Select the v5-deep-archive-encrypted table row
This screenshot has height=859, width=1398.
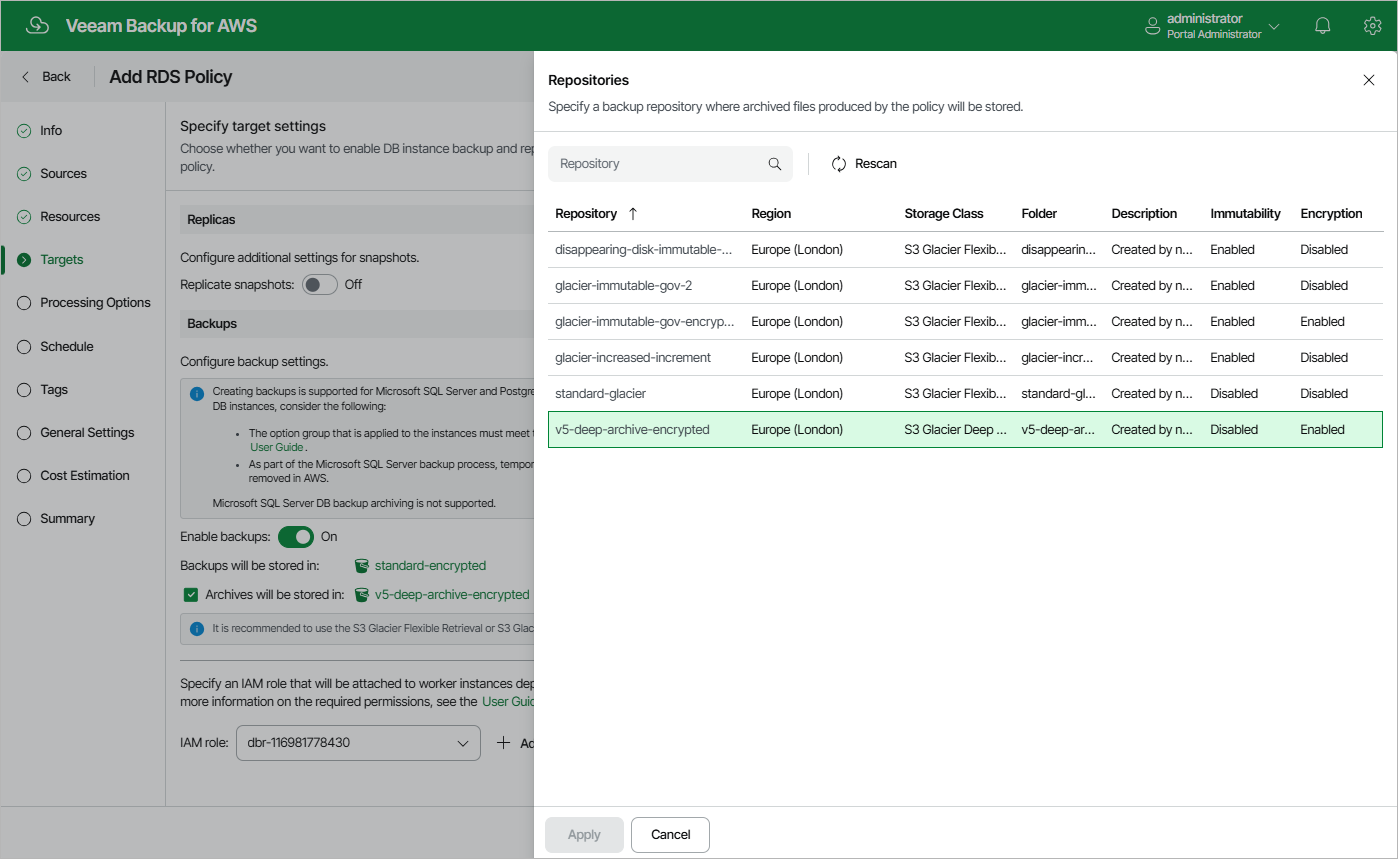pos(965,430)
